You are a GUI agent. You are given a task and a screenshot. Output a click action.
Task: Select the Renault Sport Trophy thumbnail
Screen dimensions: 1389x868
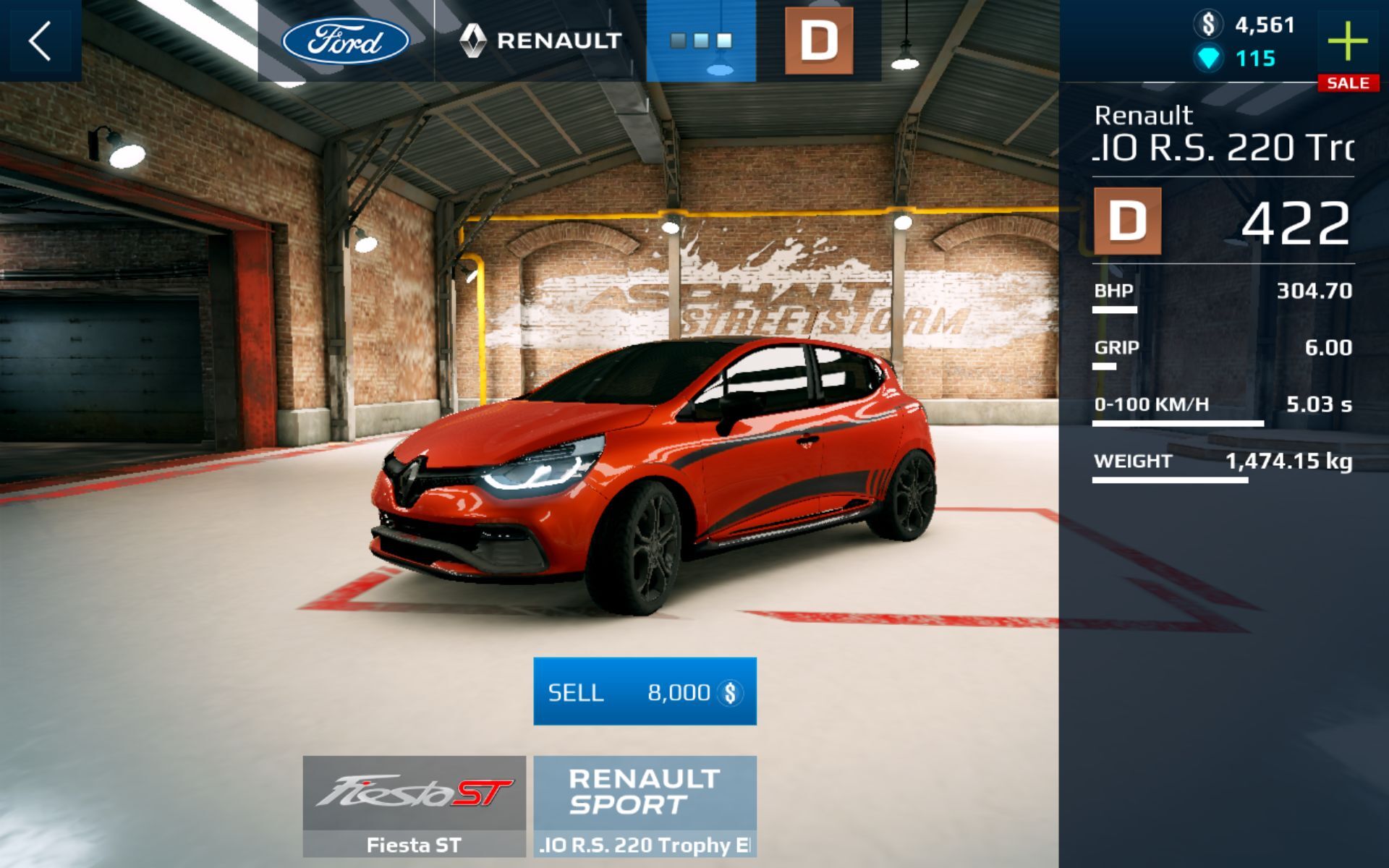(645, 806)
